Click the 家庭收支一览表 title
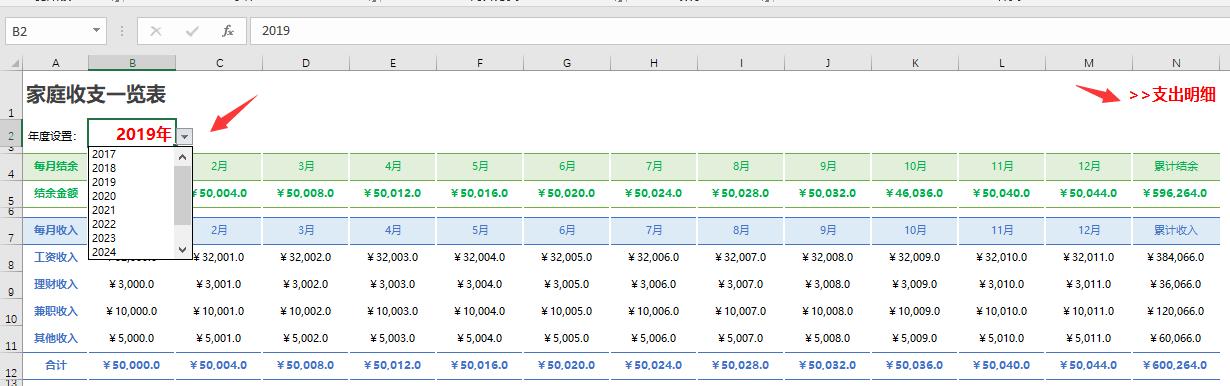 point(96,95)
